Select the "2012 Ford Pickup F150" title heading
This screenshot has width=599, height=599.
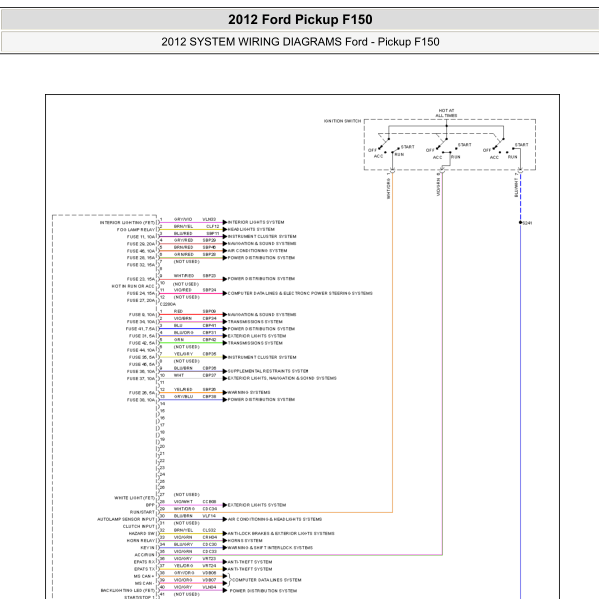[x=300, y=19]
